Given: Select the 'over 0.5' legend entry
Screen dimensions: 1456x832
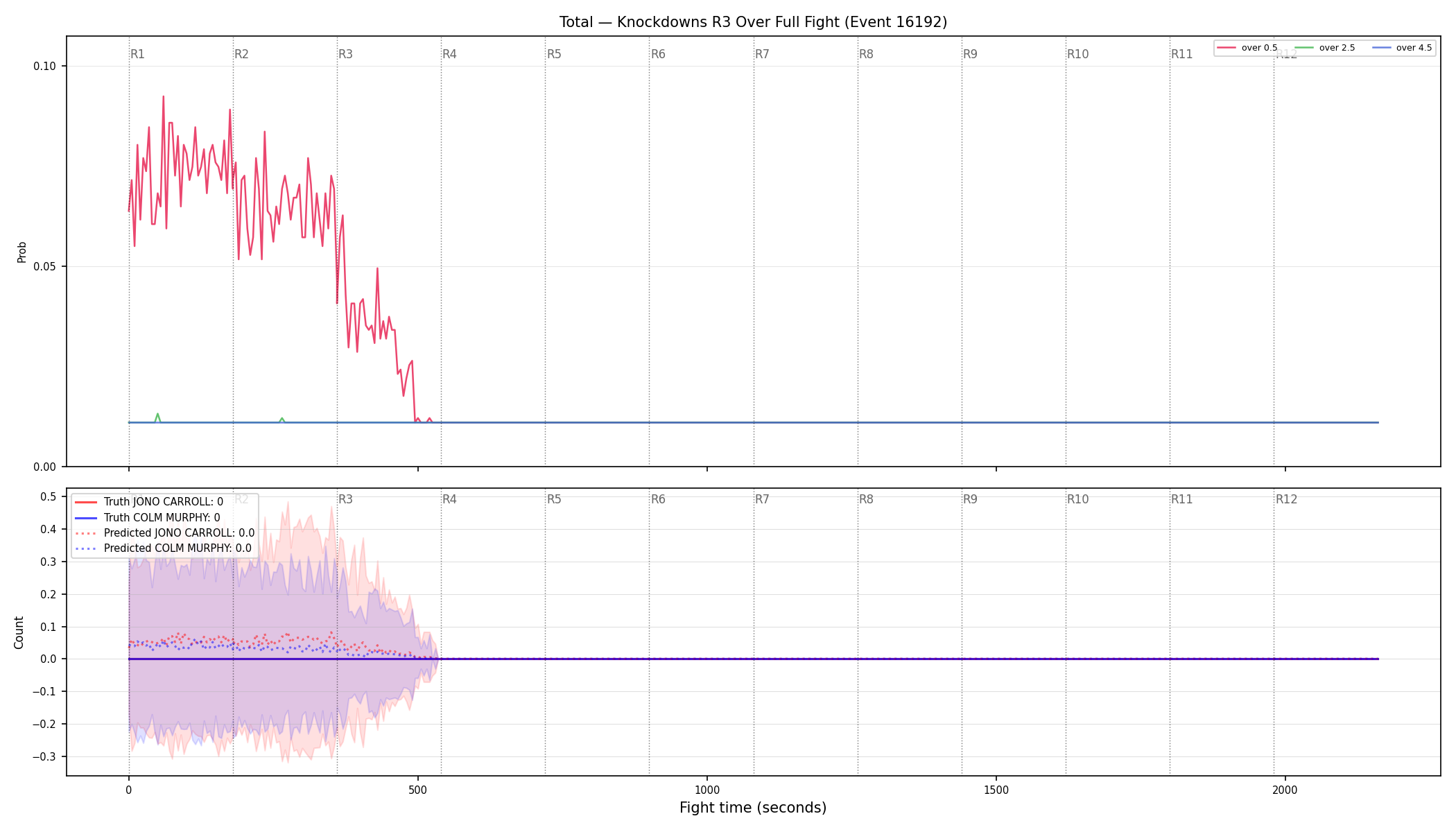Looking at the screenshot, I should [1247, 48].
